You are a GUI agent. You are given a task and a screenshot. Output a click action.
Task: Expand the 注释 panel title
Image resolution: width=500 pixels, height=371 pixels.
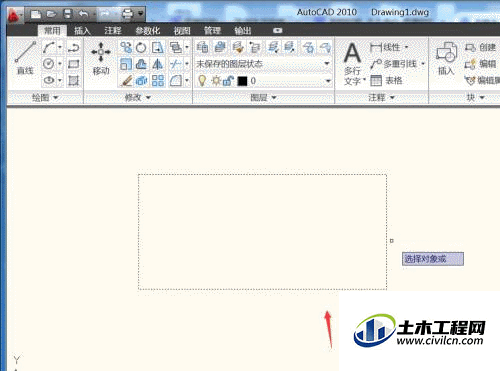click(382, 98)
